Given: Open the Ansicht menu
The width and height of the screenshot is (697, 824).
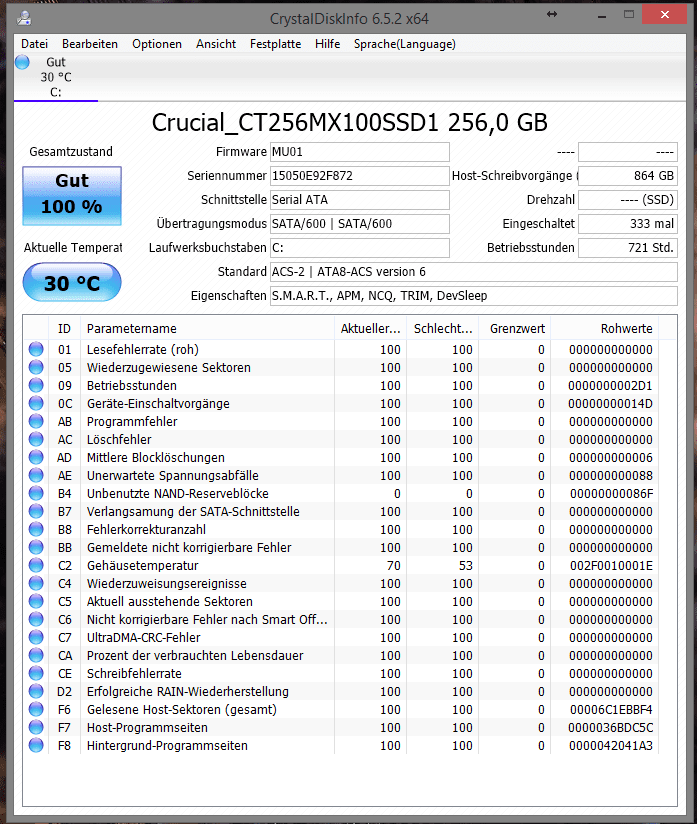Looking at the screenshot, I should point(216,44).
